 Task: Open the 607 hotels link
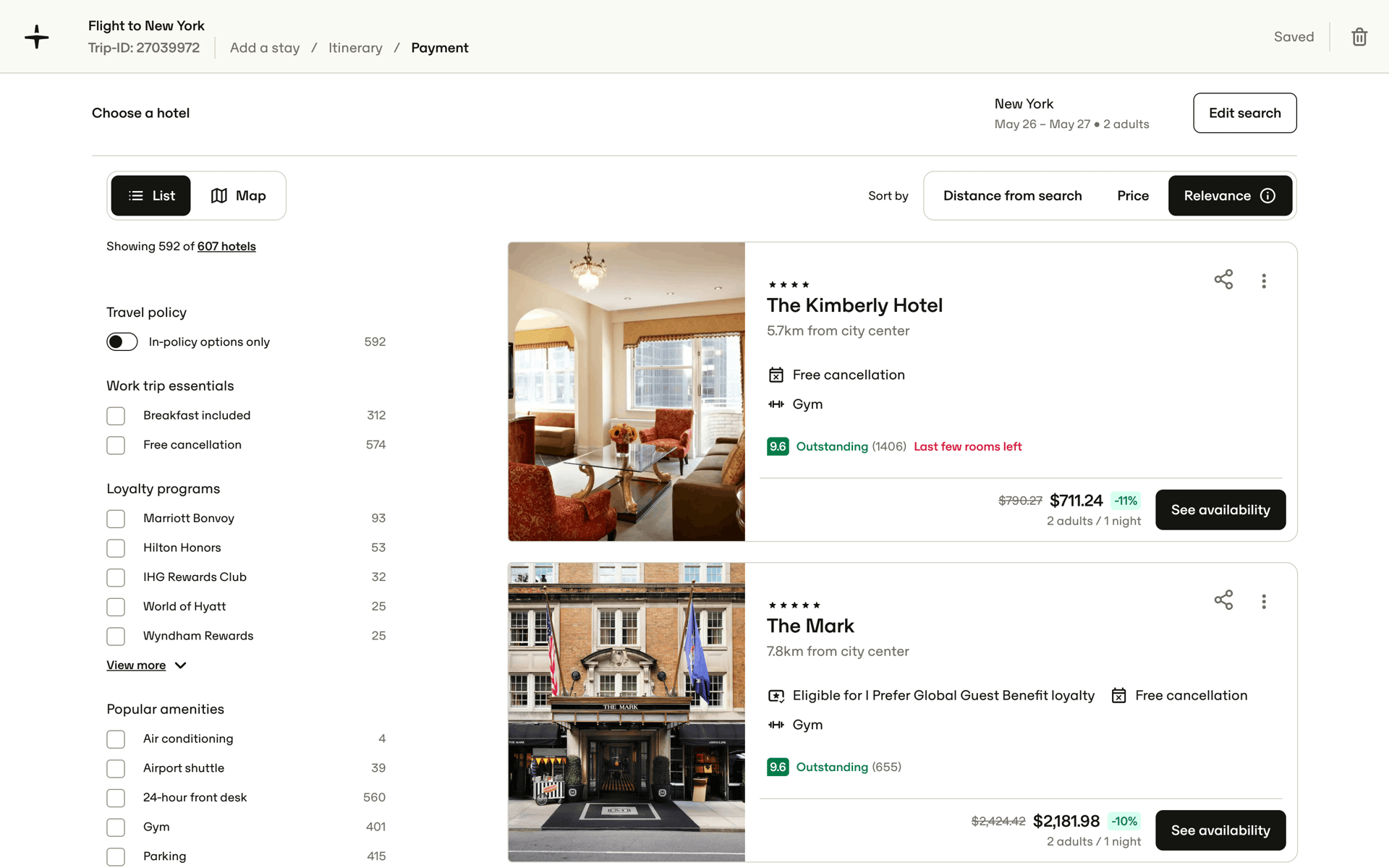[x=226, y=247]
